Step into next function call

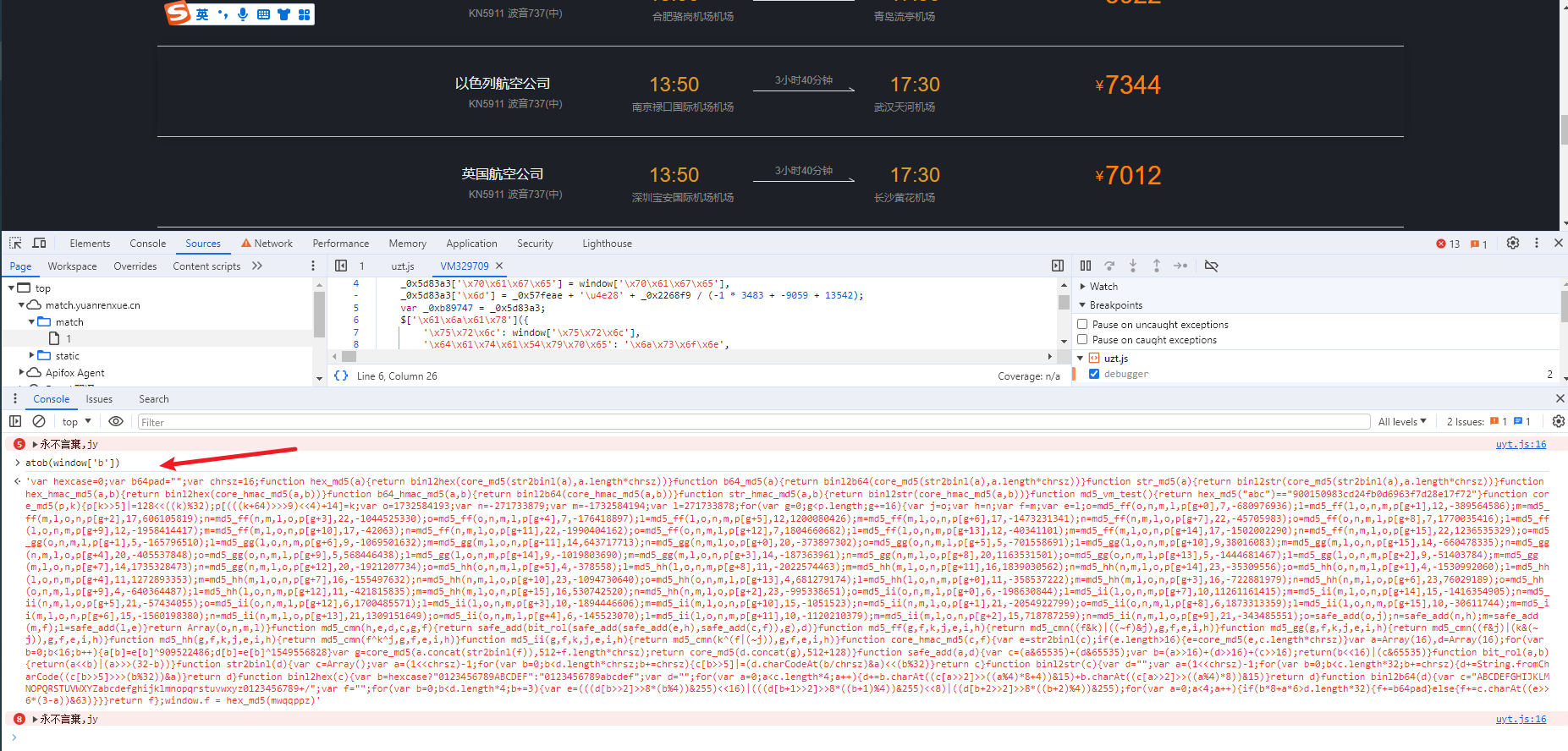click(x=1133, y=266)
